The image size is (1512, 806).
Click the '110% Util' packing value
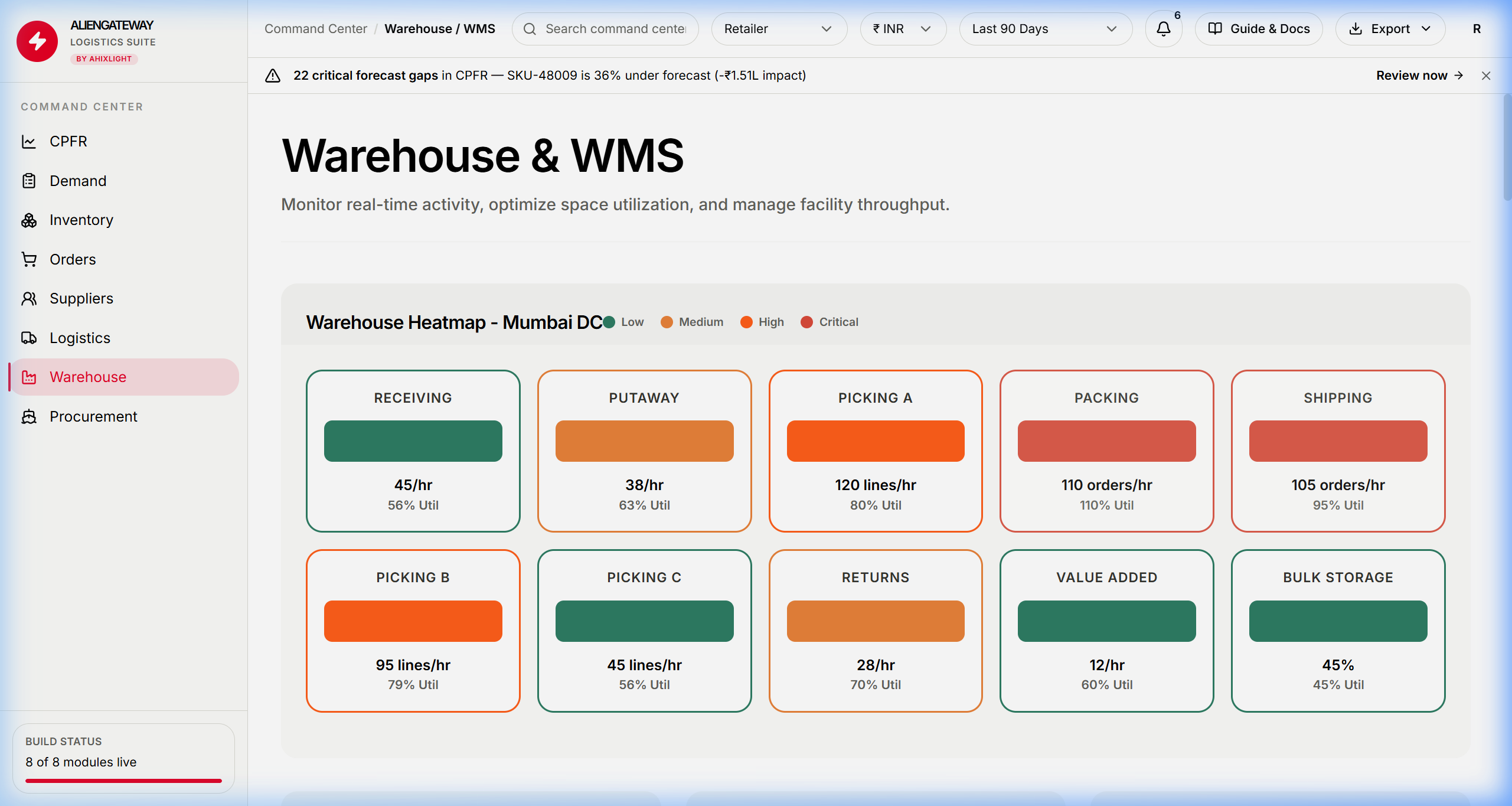click(1107, 505)
